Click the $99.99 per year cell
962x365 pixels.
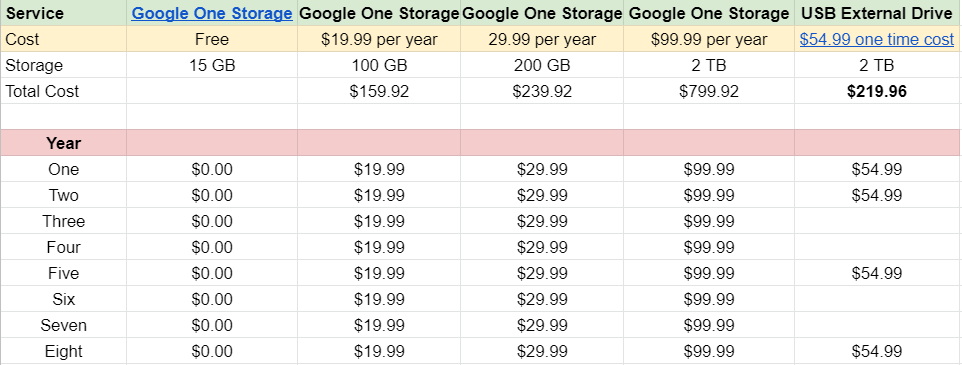[709, 39]
